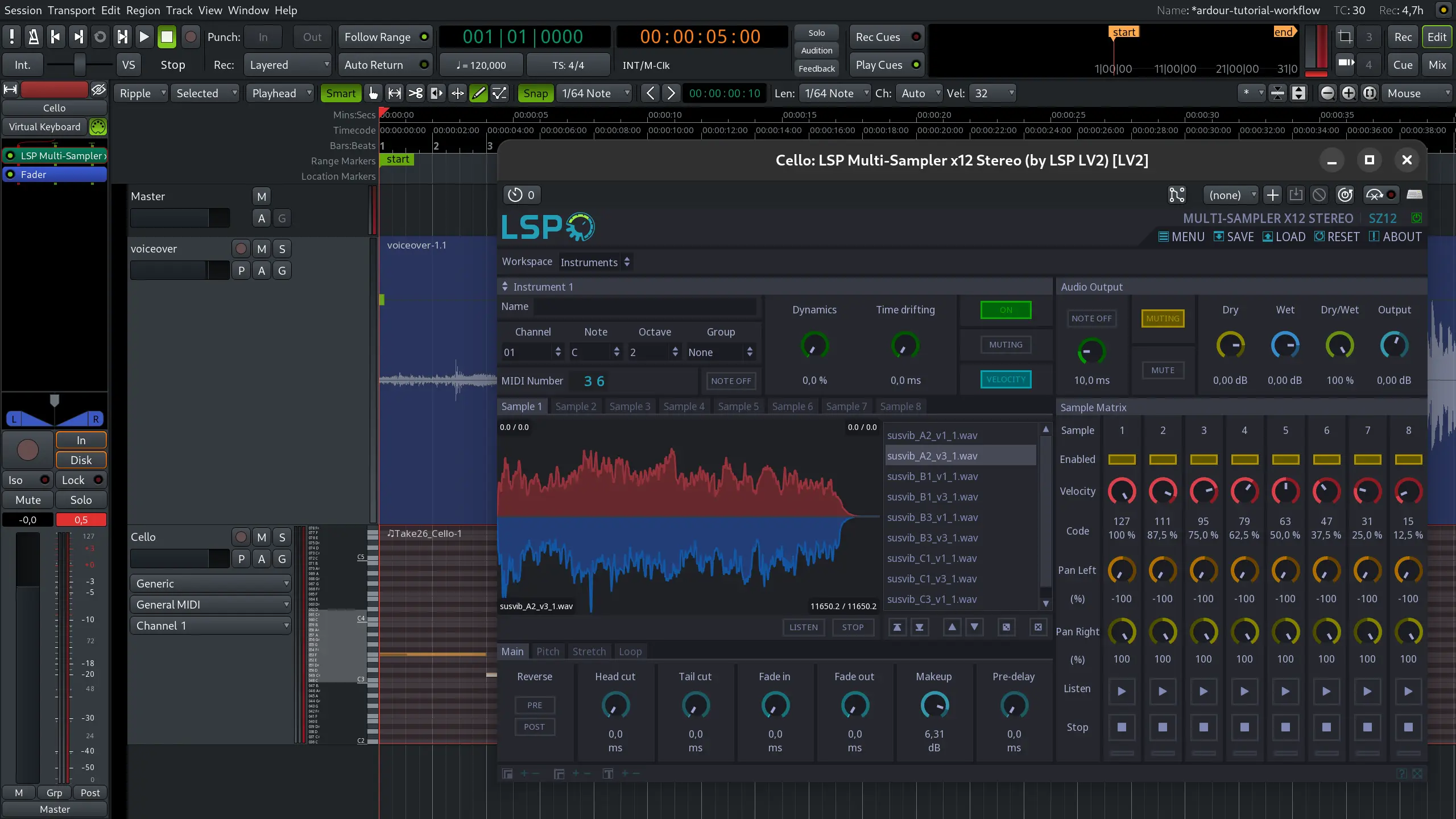Click the sampler SAVE button

[x=1234, y=237]
